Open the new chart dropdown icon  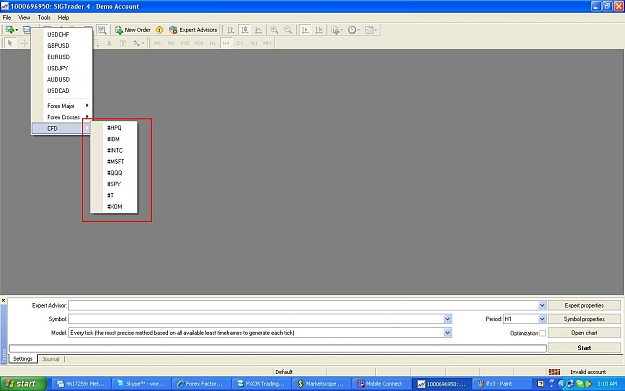tap(11, 30)
